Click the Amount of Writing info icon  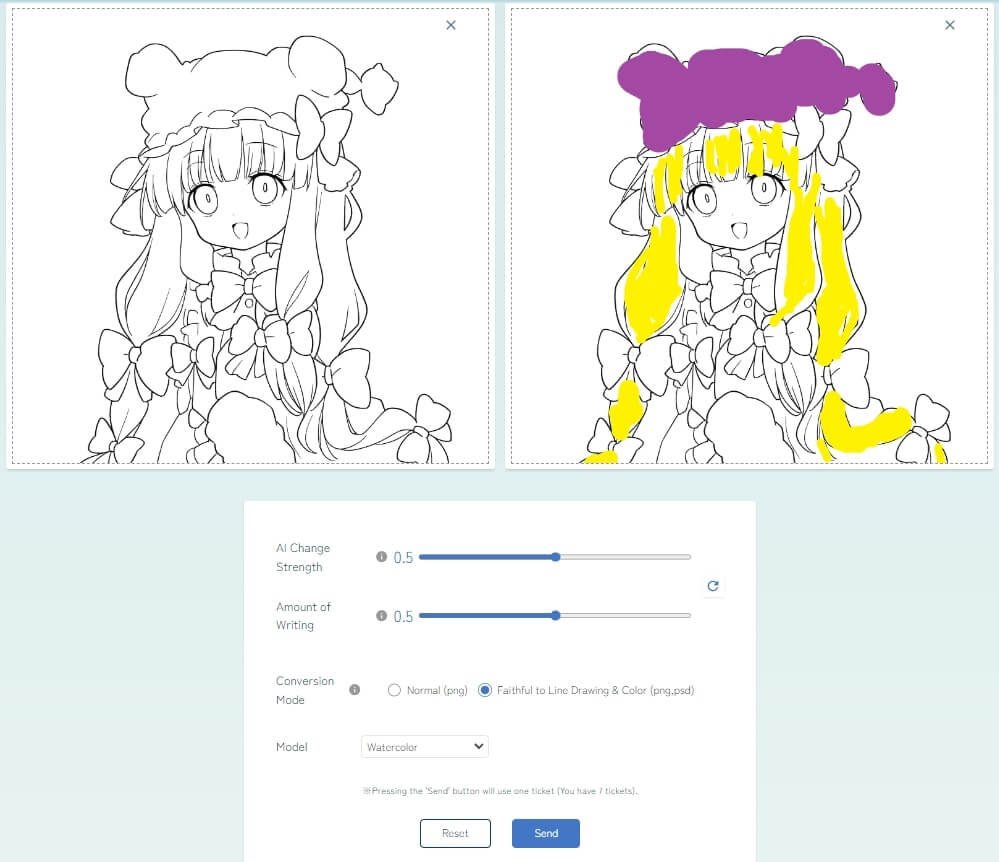pos(381,615)
